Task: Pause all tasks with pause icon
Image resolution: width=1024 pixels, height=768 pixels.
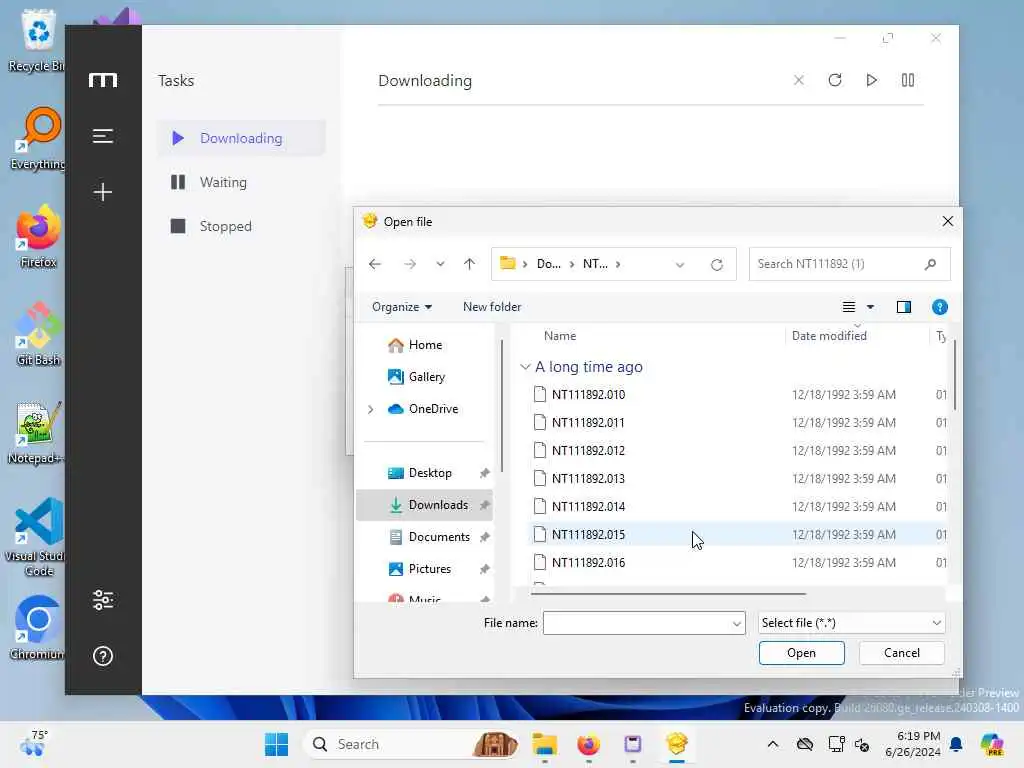Action: coord(908,80)
